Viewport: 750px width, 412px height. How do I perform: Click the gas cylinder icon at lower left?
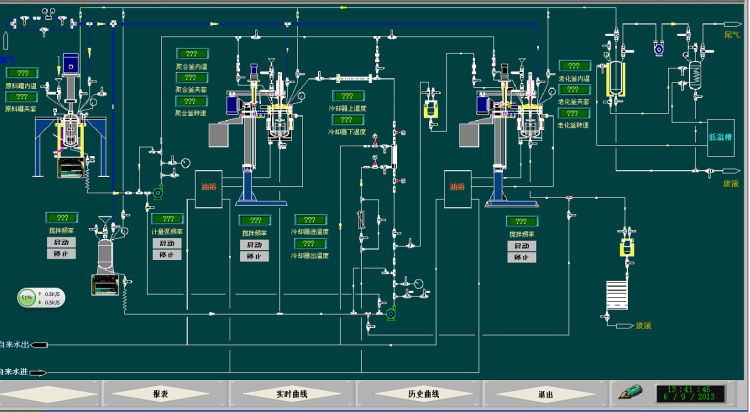coord(104,260)
